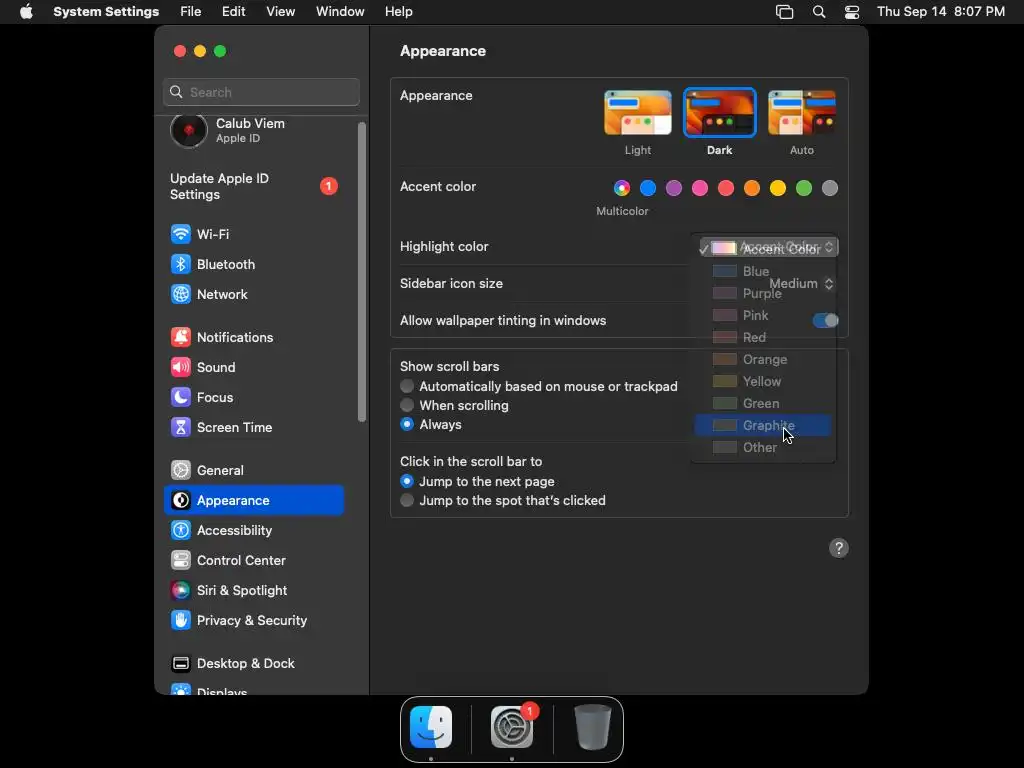The height and width of the screenshot is (768, 1024).
Task: Open Privacy & Security settings
Action: [x=253, y=620]
